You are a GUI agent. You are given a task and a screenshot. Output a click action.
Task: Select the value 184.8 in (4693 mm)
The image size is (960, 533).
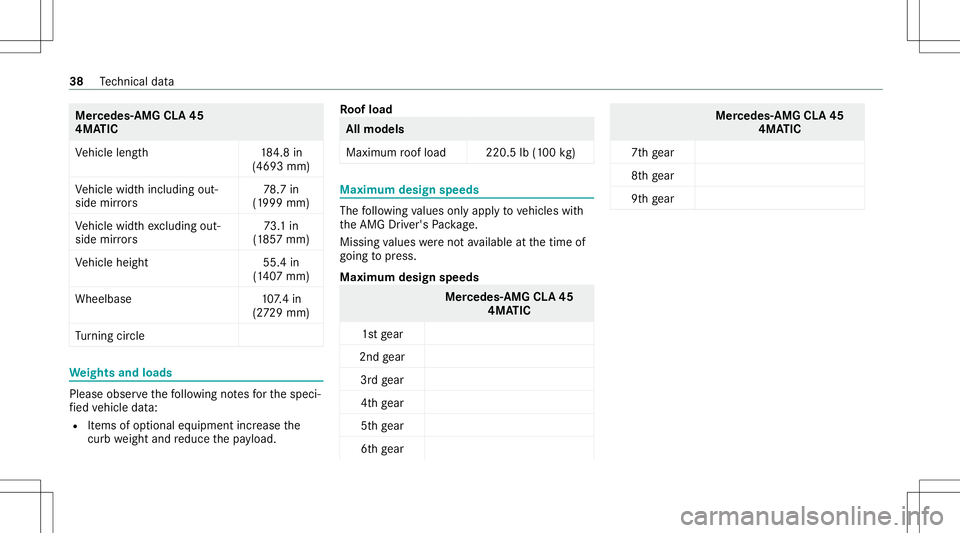(x=281, y=159)
